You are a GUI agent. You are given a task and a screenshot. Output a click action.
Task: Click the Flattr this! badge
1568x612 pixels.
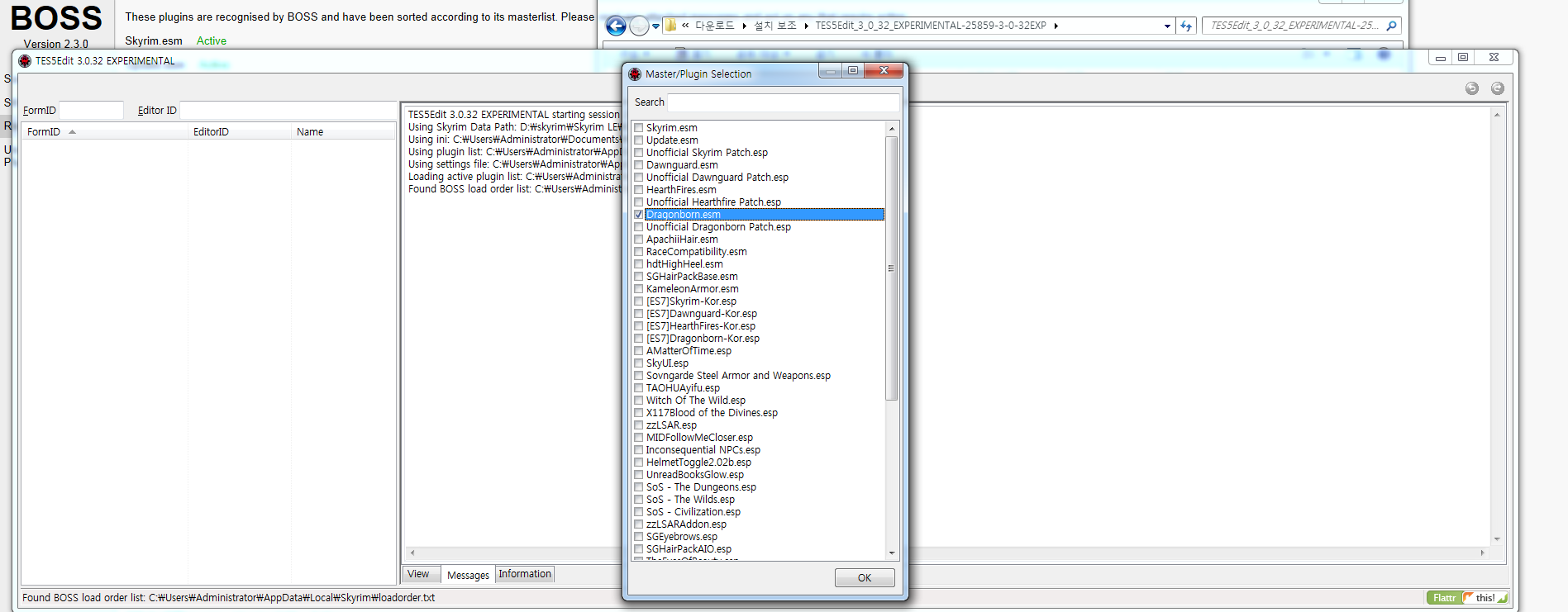1467,598
